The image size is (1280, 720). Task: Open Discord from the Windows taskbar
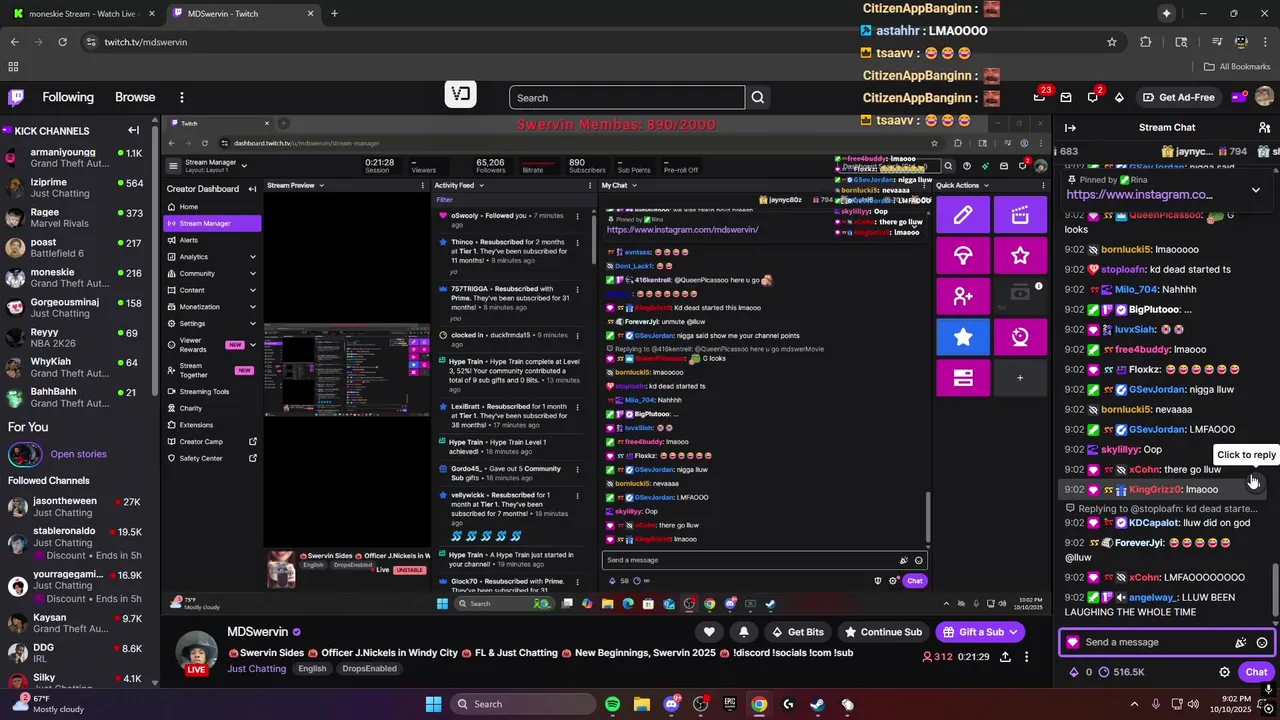671,704
